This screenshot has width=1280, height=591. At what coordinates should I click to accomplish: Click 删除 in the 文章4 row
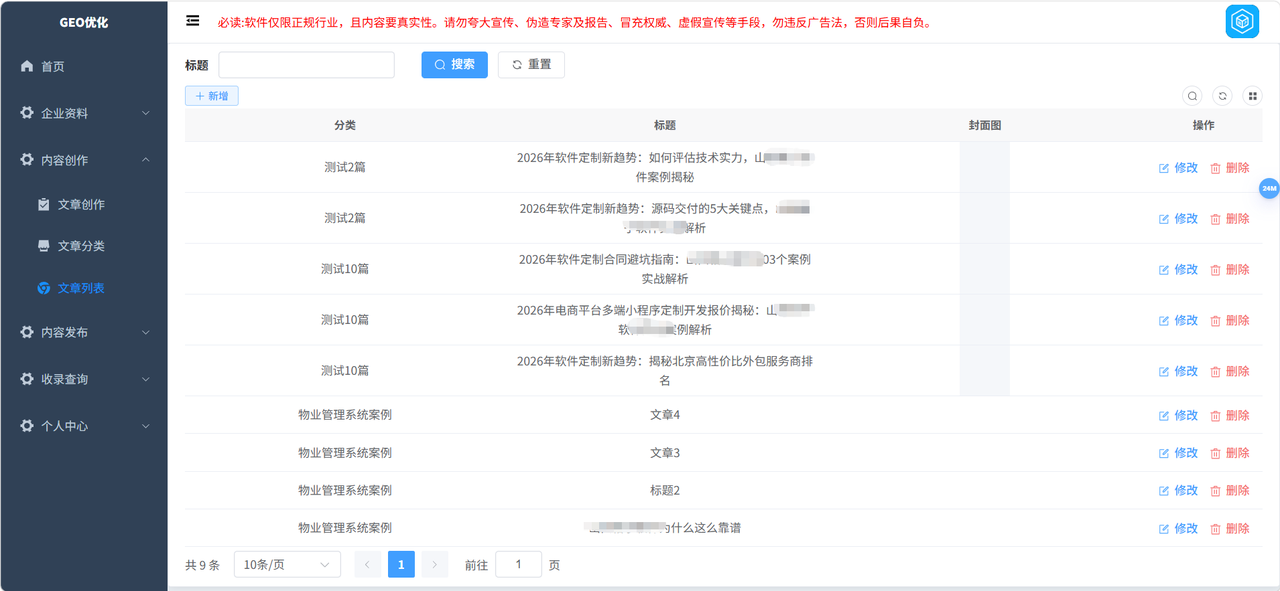[x=1230, y=415]
